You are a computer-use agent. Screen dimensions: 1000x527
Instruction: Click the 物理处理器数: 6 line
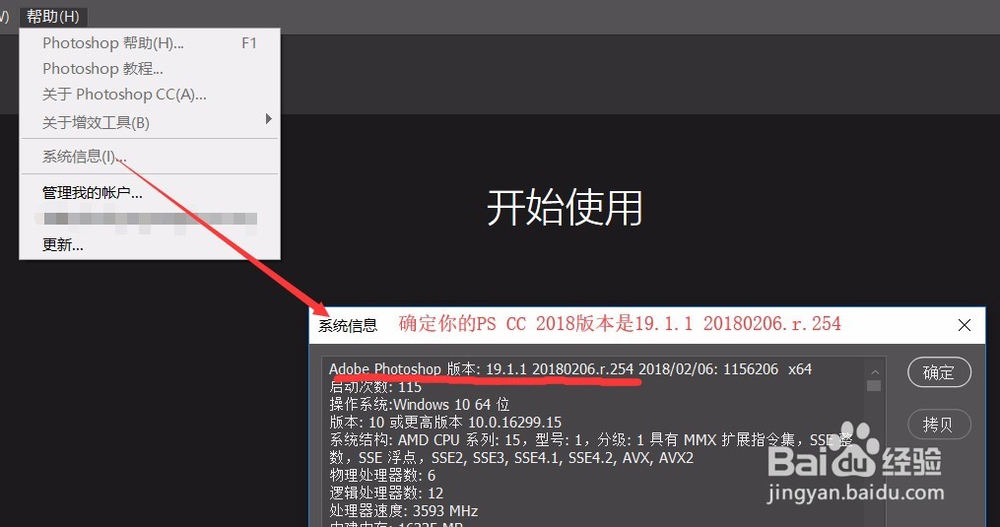pos(382,475)
